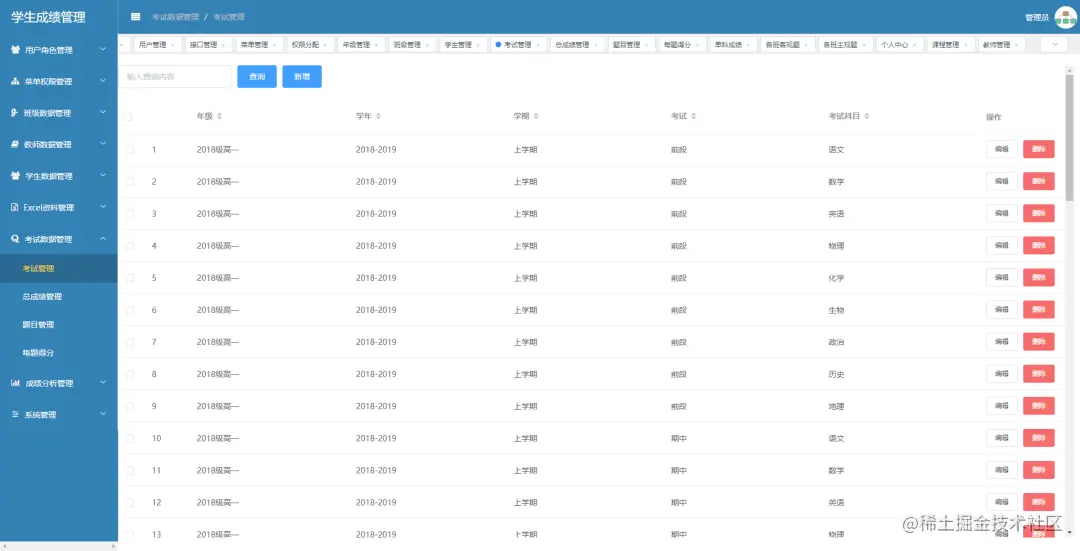This screenshot has height=551, width=1080.
Task: Click red 删除 button for row 9 地理
Action: click(x=1039, y=406)
